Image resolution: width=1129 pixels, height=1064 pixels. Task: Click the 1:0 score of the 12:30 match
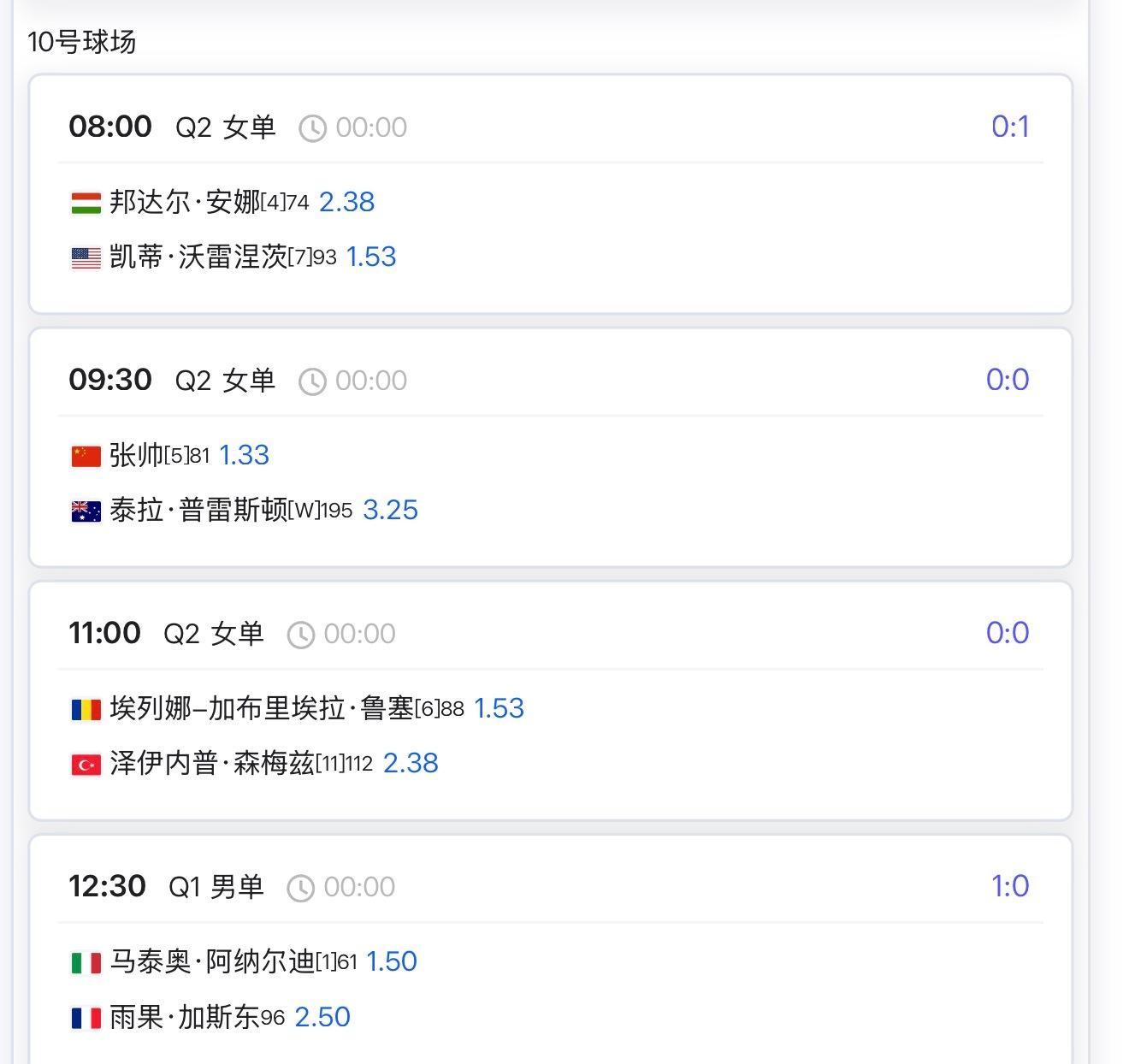[1010, 886]
